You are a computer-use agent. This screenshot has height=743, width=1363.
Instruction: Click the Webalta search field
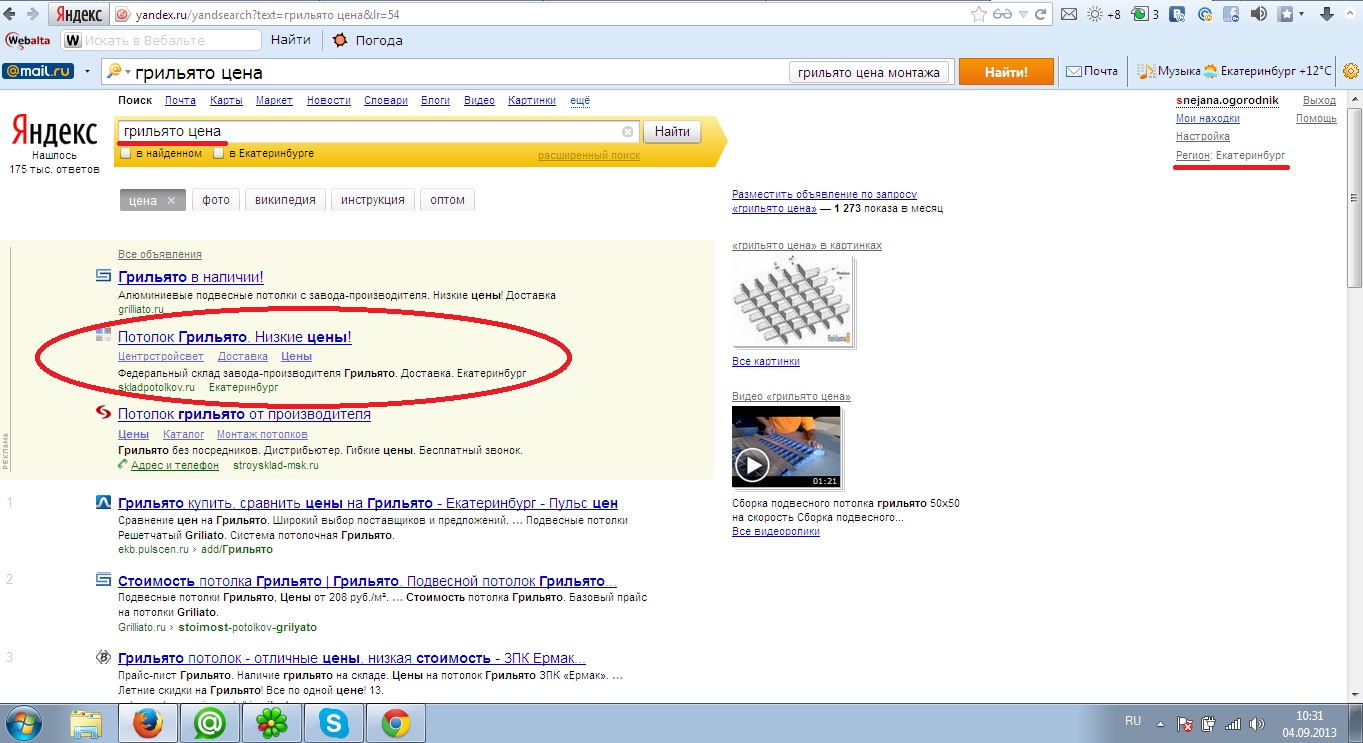pyautogui.click(x=162, y=40)
